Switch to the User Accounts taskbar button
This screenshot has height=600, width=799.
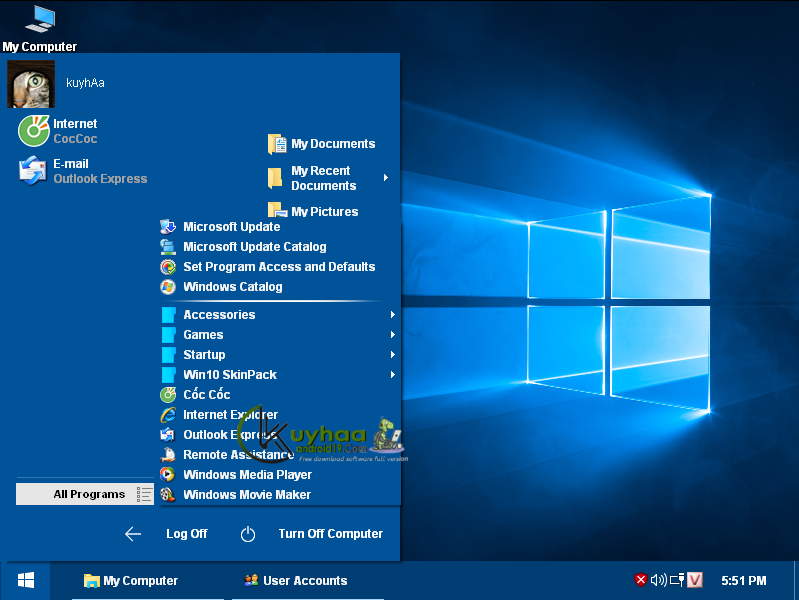pos(307,581)
